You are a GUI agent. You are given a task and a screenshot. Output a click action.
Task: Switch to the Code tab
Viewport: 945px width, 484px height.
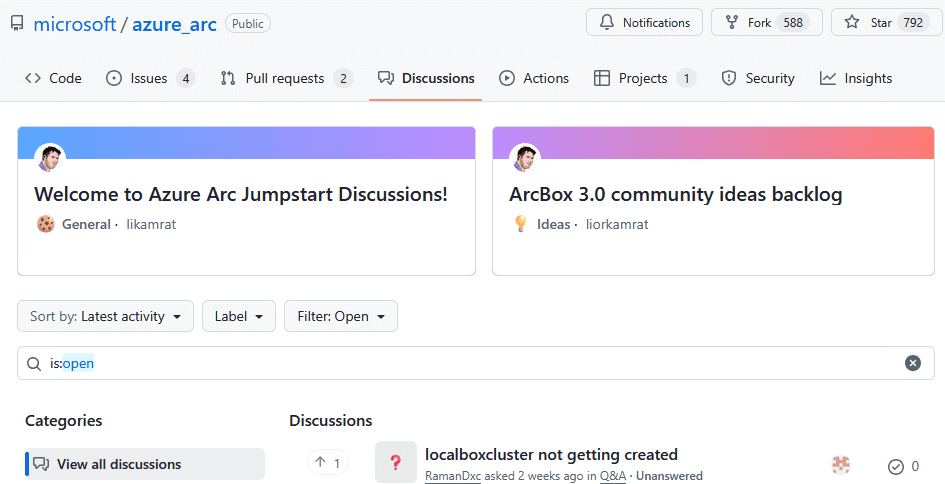point(53,78)
